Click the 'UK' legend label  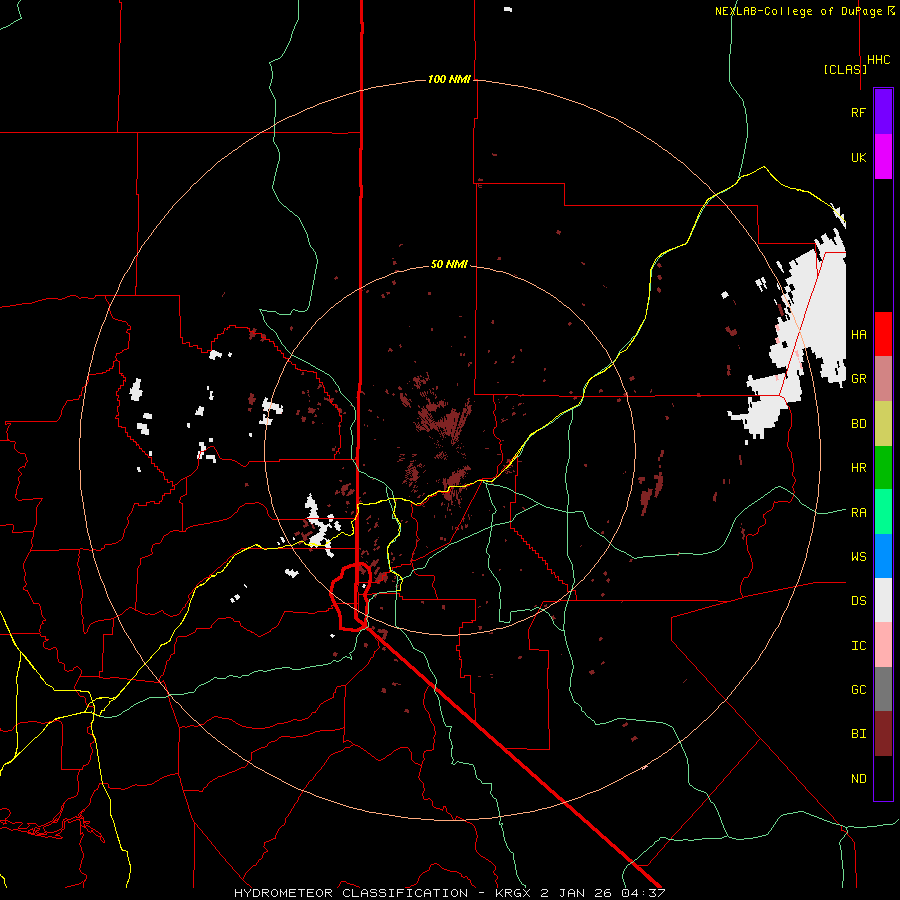point(858,157)
